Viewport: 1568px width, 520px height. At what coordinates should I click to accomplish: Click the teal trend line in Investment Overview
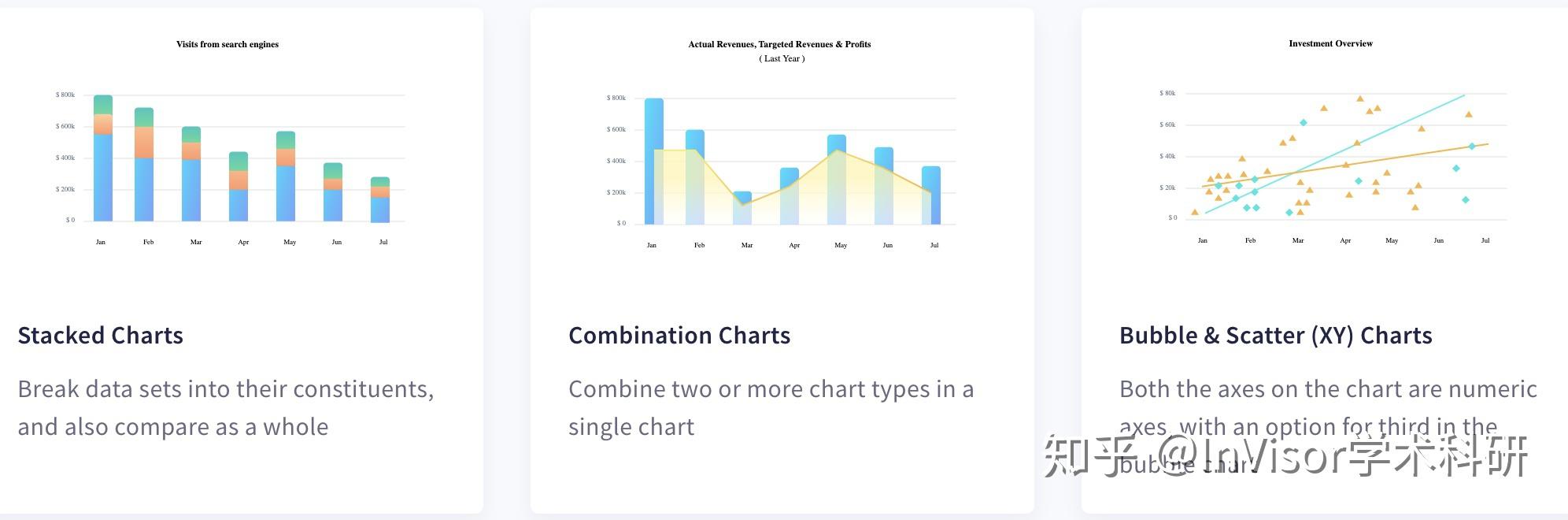pyautogui.click(x=1335, y=154)
